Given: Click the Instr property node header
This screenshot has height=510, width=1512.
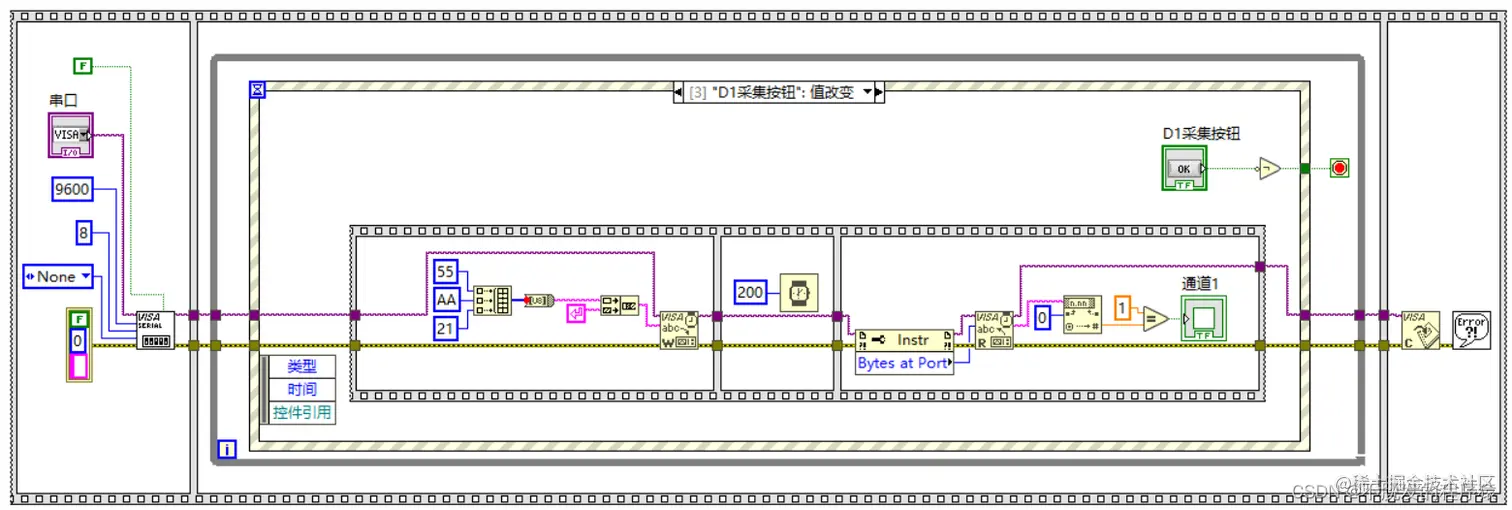Looking at the screenshot, I should [x=905, y=341].
